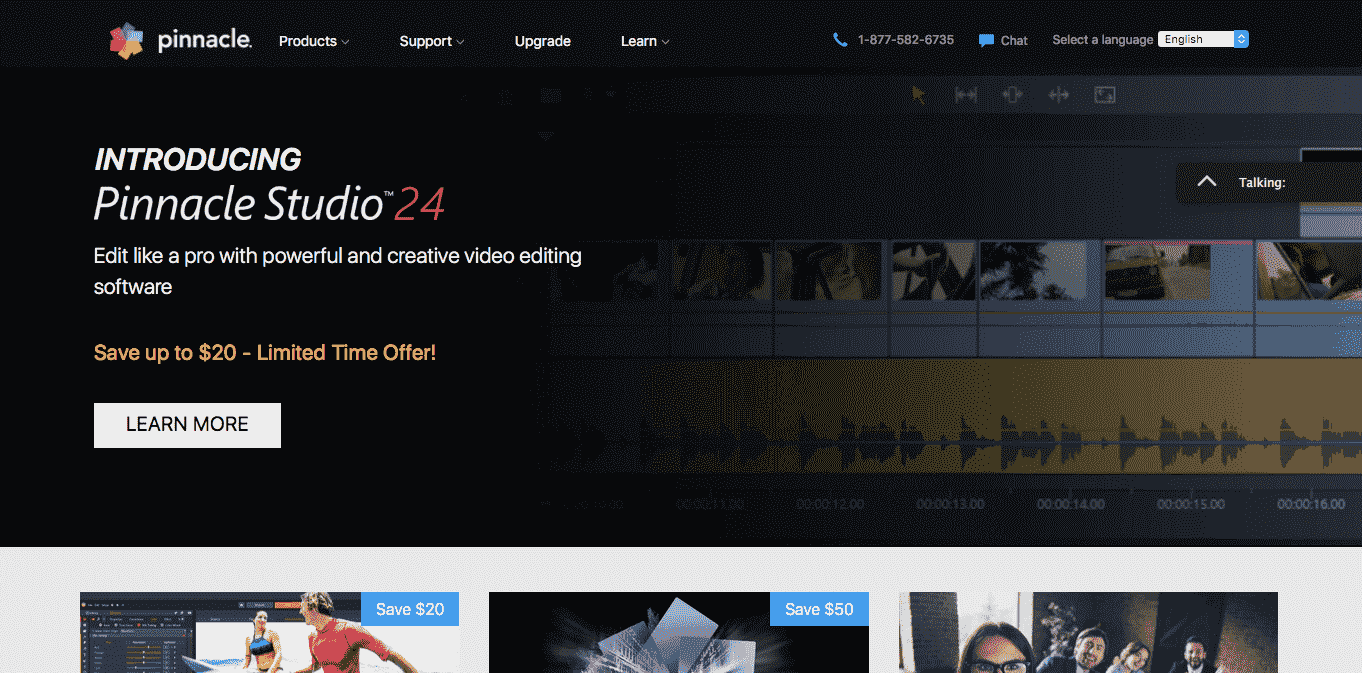Click Save up to $20 offer text
The width and height of the screenshot is (1362, 673).
265,353
